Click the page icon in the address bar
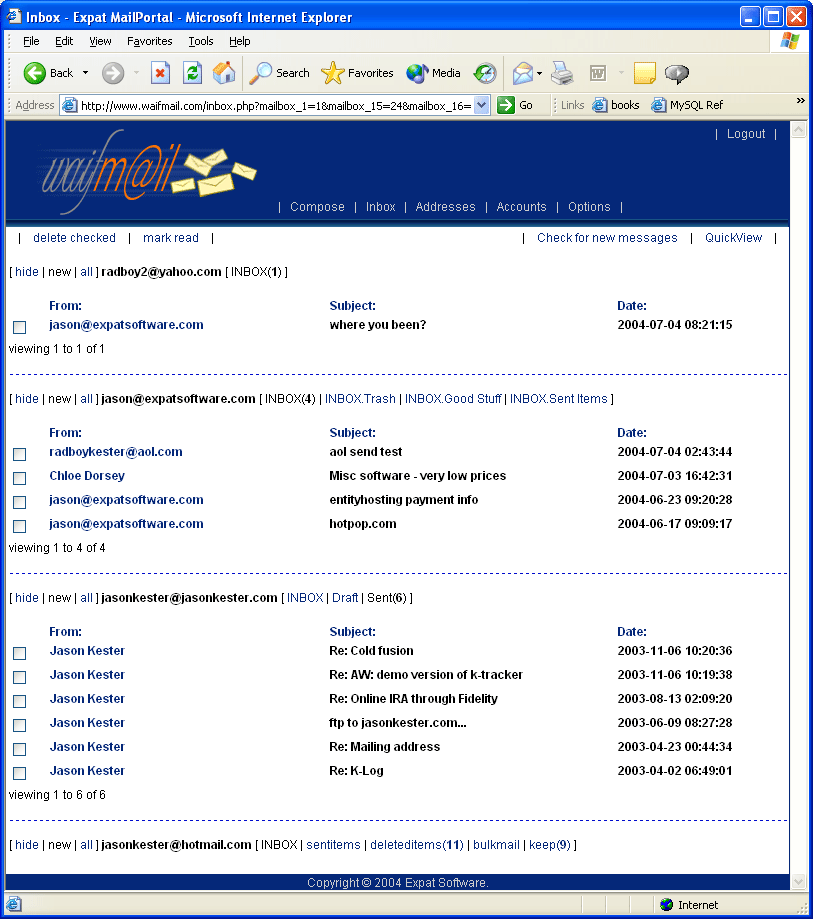813x919 pixels. tap(70, 105)
